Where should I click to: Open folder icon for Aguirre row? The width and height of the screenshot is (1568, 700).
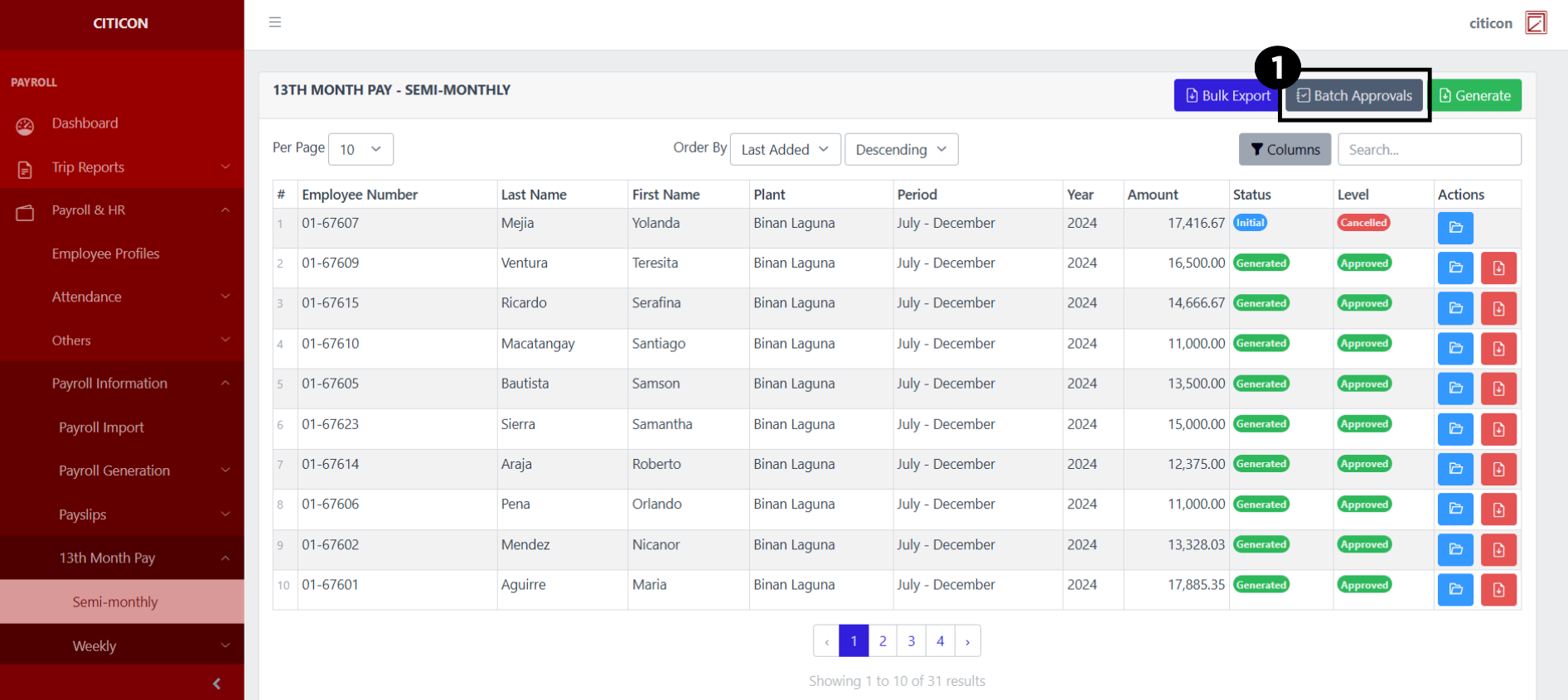pyautogui.click(x=1454, y=590)
